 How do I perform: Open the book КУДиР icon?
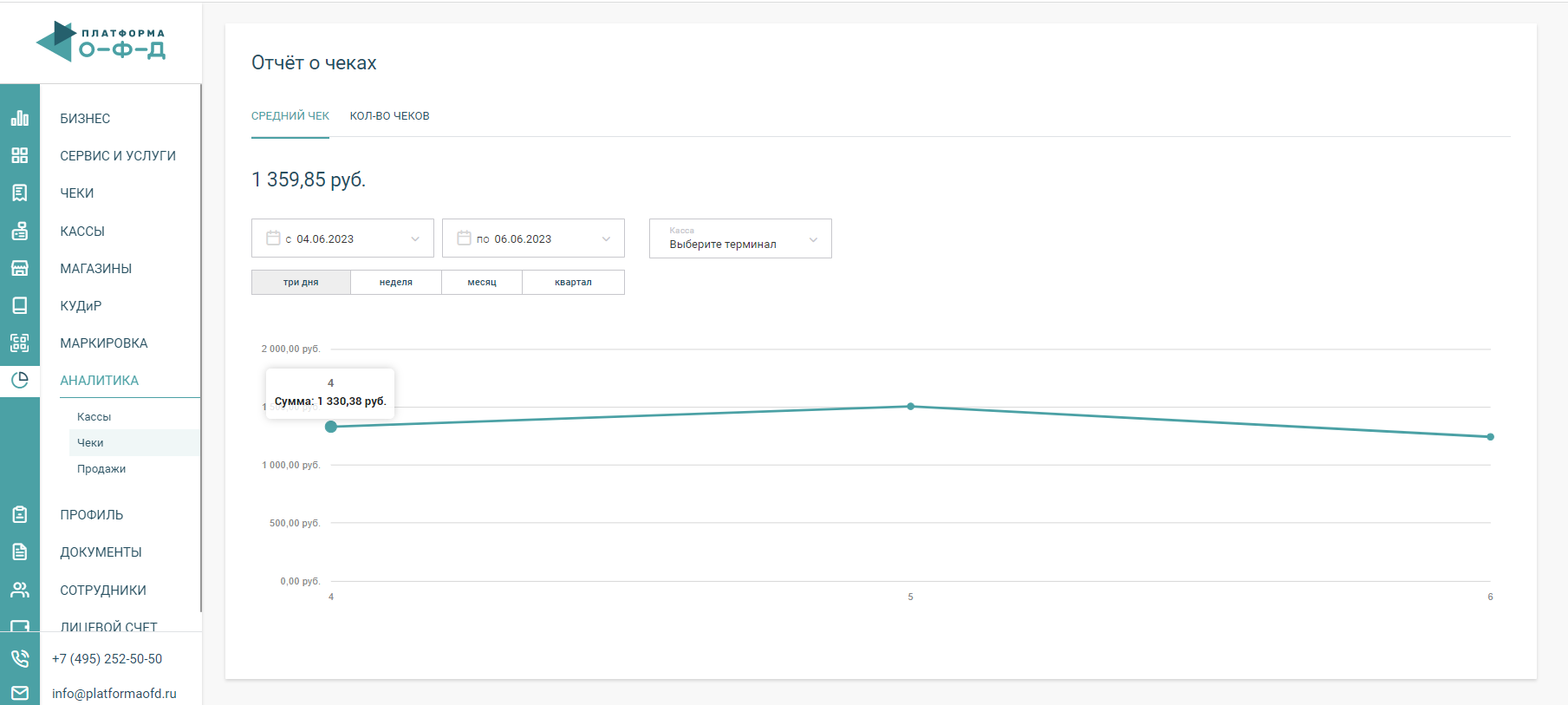click(x=20, y=305)
